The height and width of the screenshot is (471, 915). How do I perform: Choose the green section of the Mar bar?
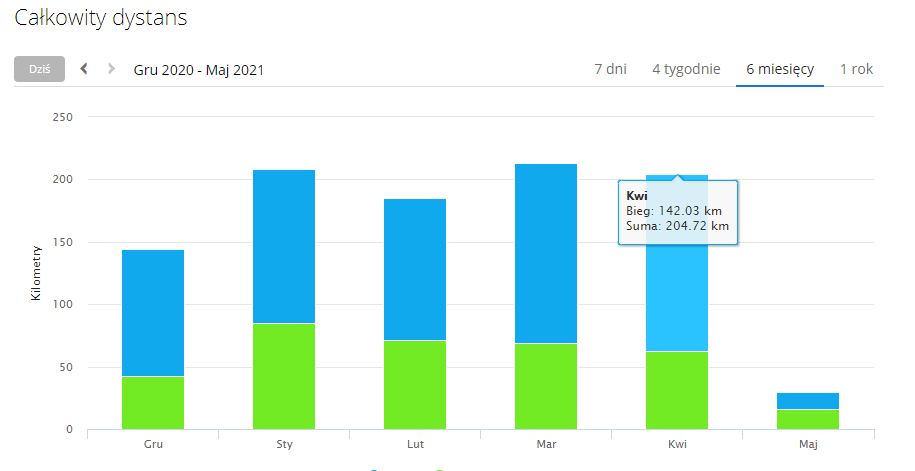click(x=546, y=386)
